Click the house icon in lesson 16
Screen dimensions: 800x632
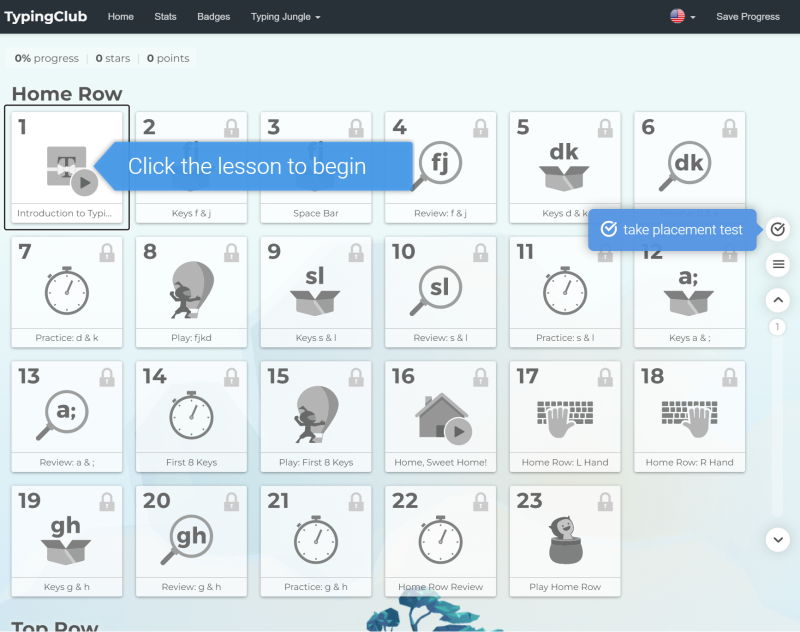[443, 418]
